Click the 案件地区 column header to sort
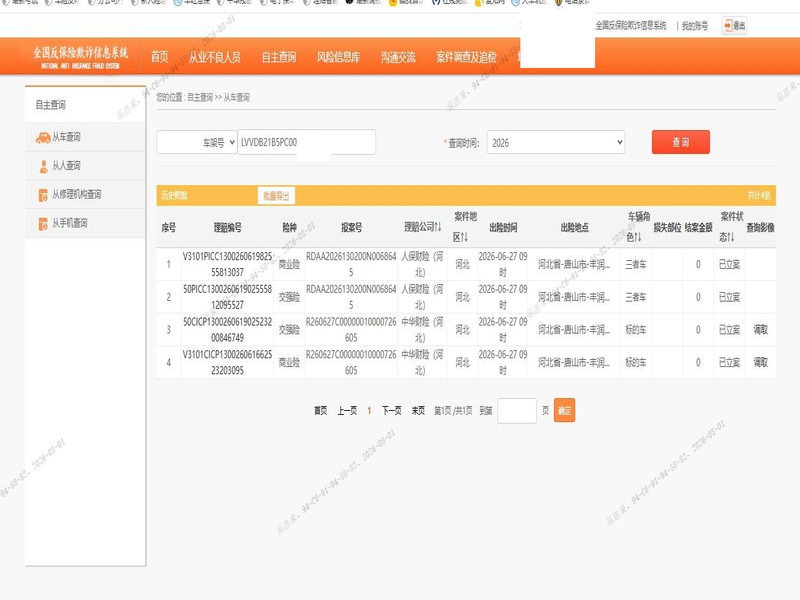 463,227
